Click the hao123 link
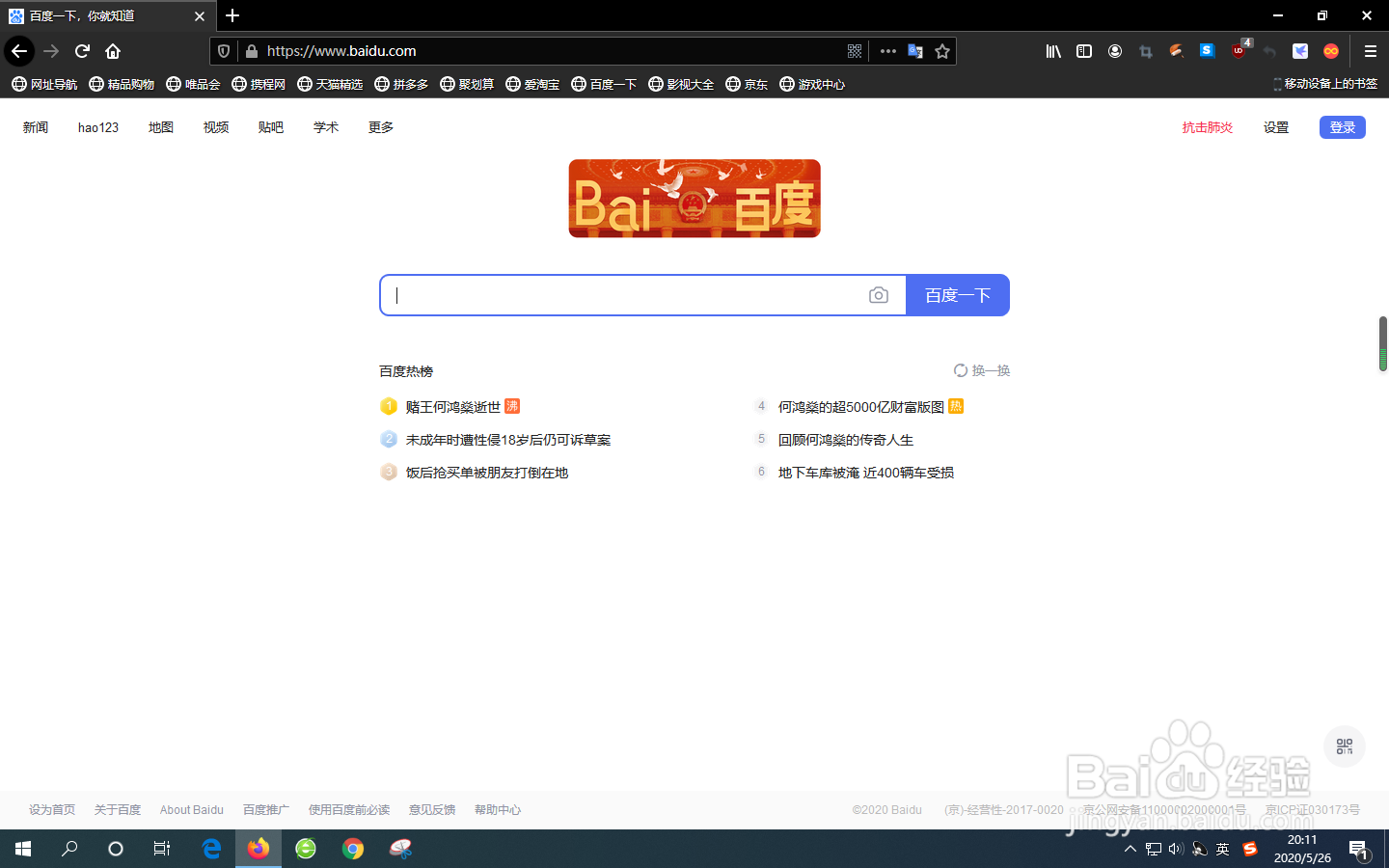This screenshot has width=1389, height=868. click(x=98, y=127)
